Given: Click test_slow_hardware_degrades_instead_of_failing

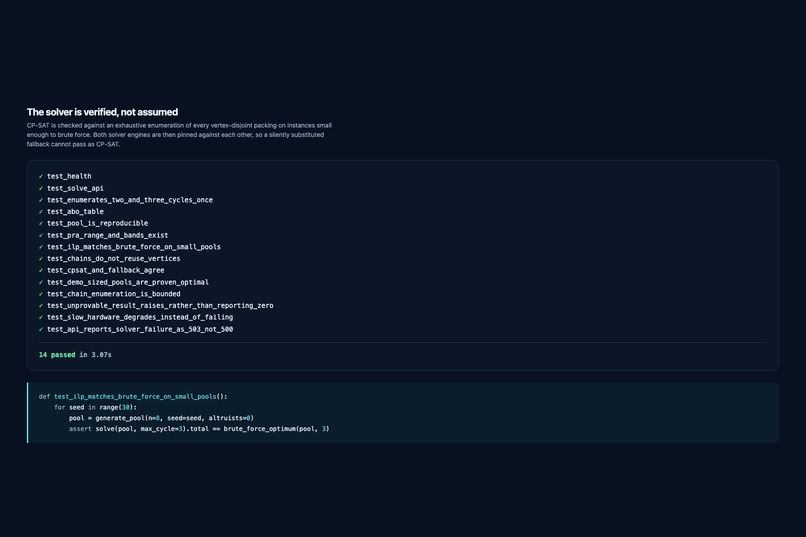Looking at the screenshot, I should (136, 318).
